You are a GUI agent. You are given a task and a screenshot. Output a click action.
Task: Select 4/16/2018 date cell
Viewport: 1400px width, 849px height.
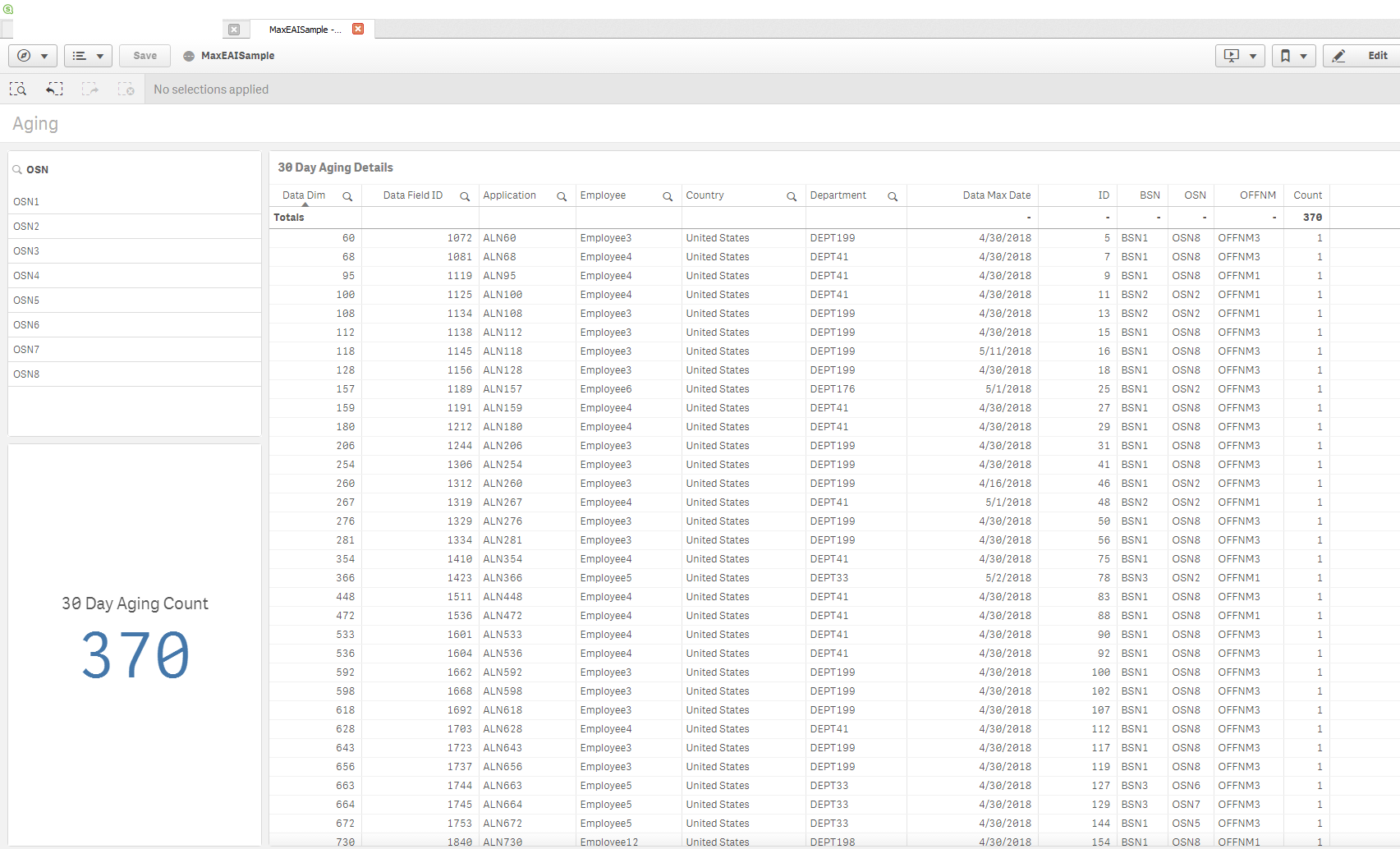[x=972, y=484]
